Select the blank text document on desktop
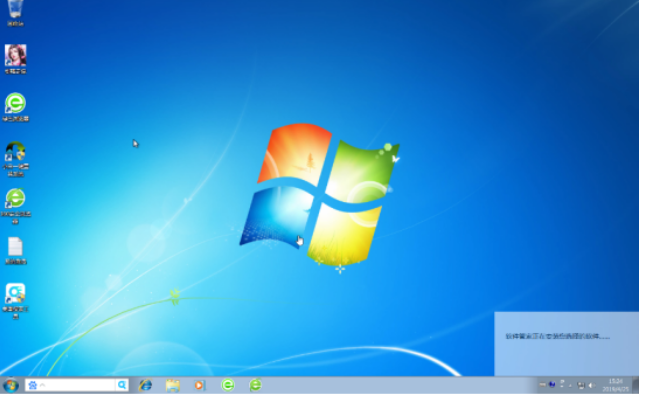 [x=16, y=251]
